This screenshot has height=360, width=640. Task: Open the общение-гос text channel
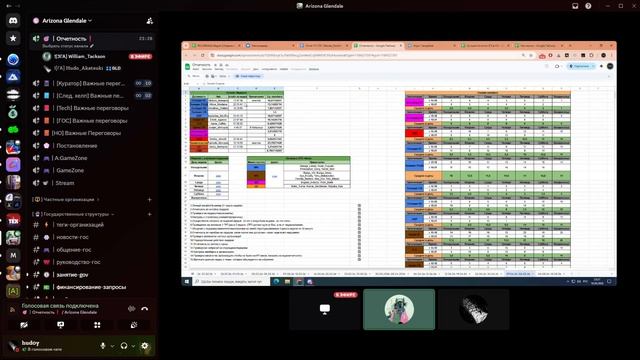pos(74,249)
